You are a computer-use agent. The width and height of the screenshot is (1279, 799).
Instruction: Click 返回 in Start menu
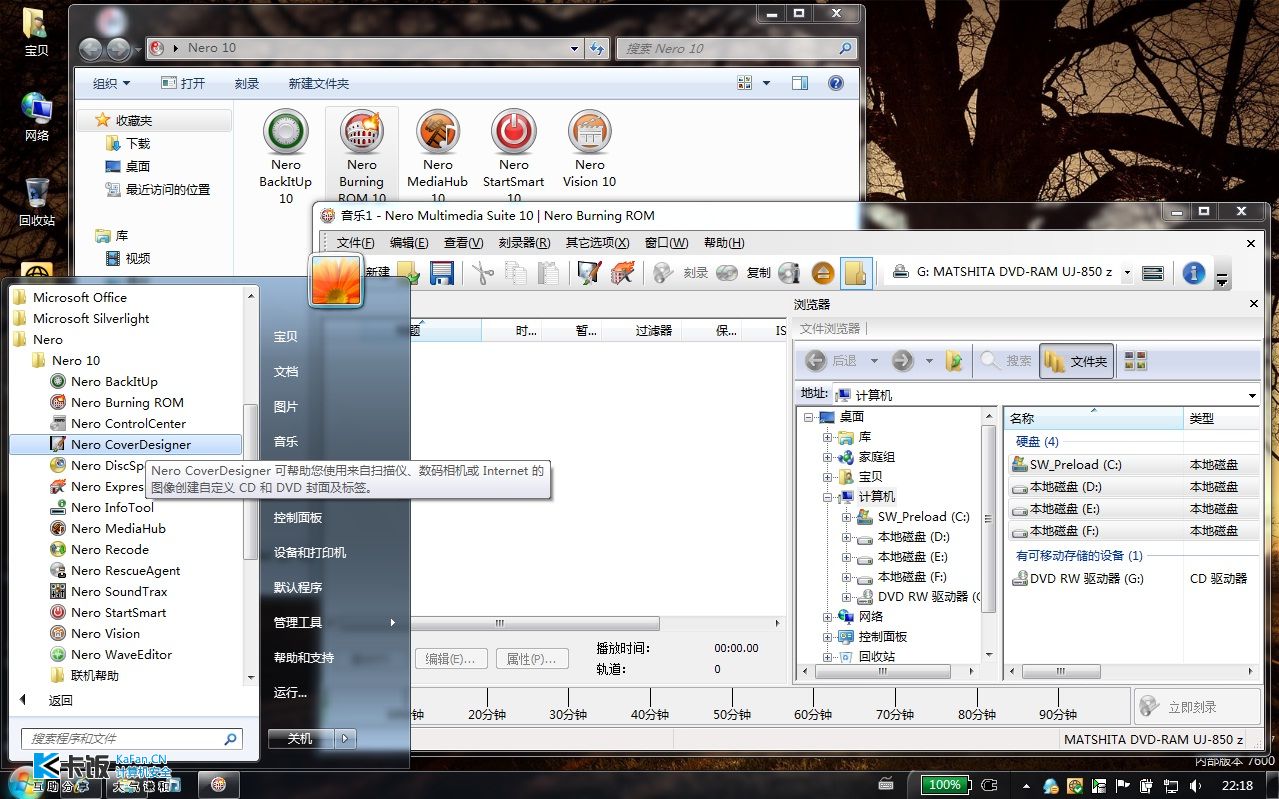click(61, 700)
